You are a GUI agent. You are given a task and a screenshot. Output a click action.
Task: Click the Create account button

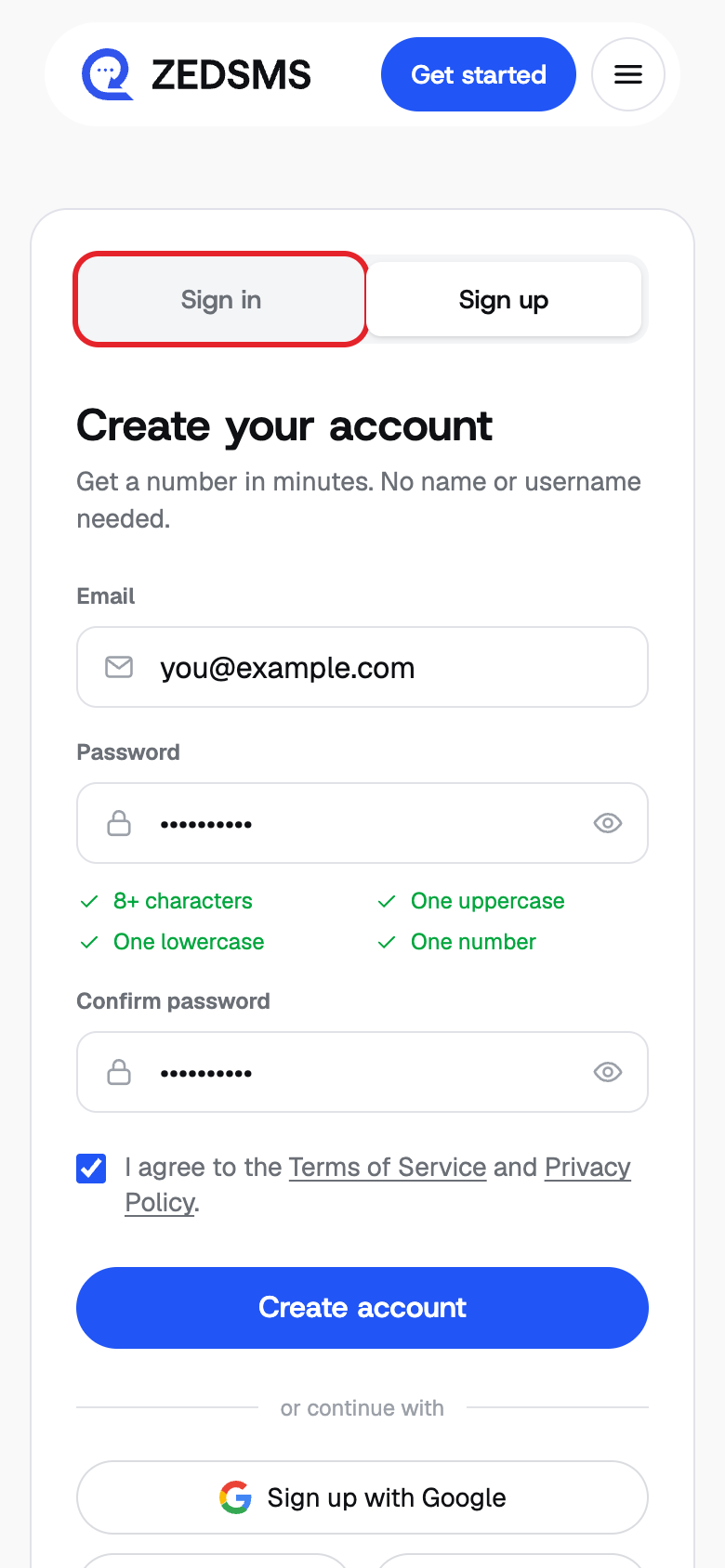click(362, 1308)
